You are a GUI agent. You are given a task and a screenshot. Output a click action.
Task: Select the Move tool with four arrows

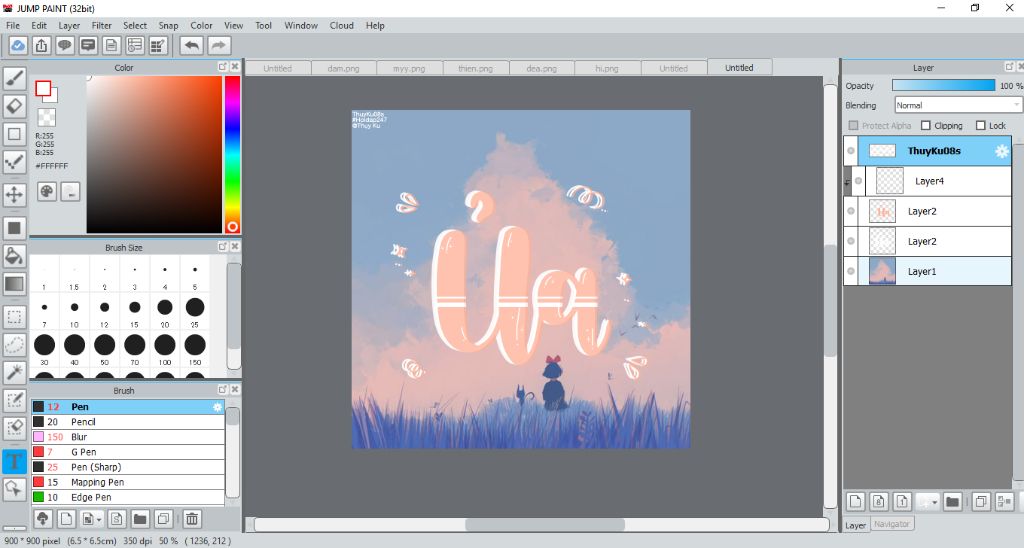[14, 194]
